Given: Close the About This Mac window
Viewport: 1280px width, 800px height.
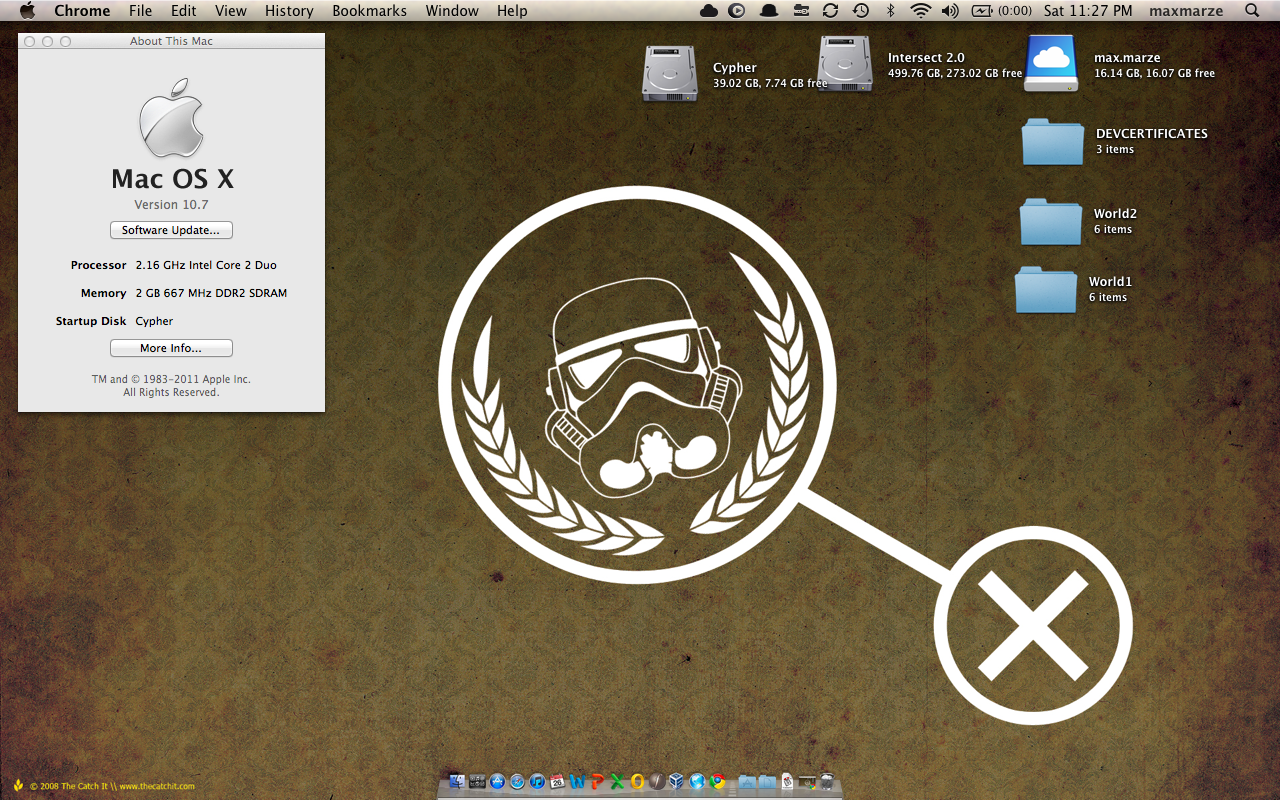Looking at the screenshot, I should click(29, 41).
